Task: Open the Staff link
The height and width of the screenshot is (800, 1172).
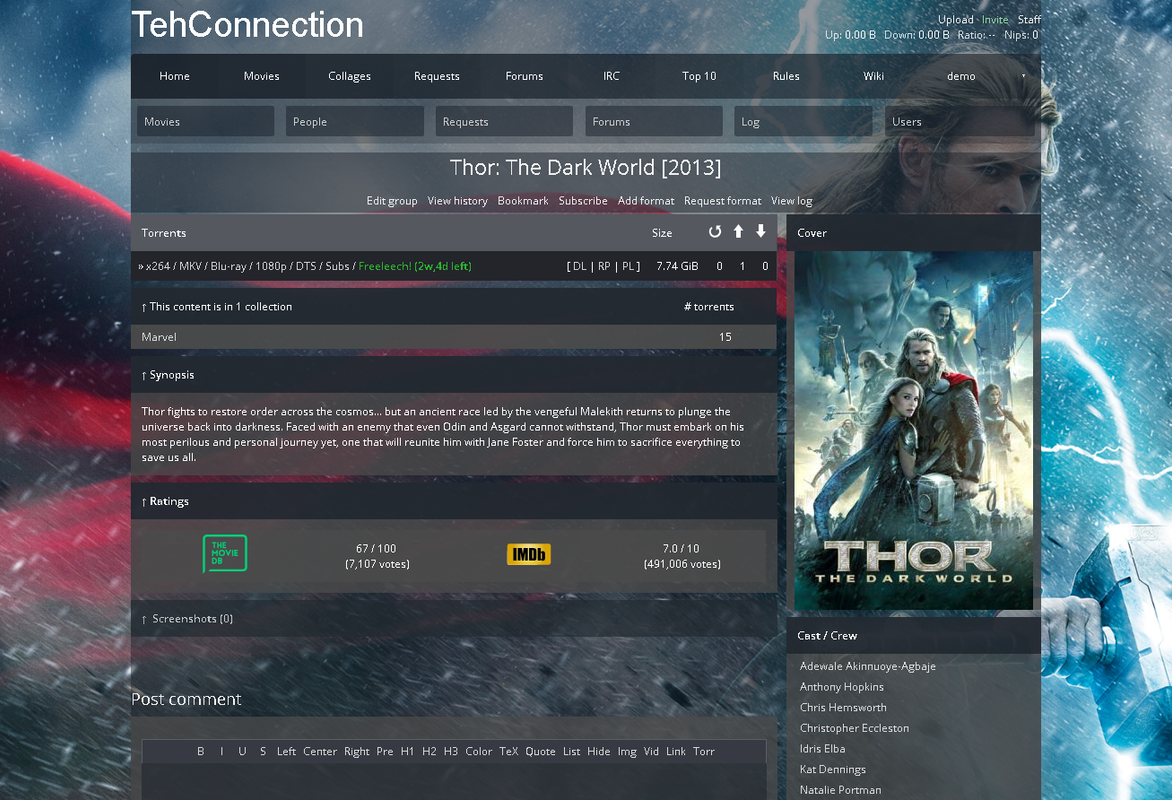Action: 1028,19
